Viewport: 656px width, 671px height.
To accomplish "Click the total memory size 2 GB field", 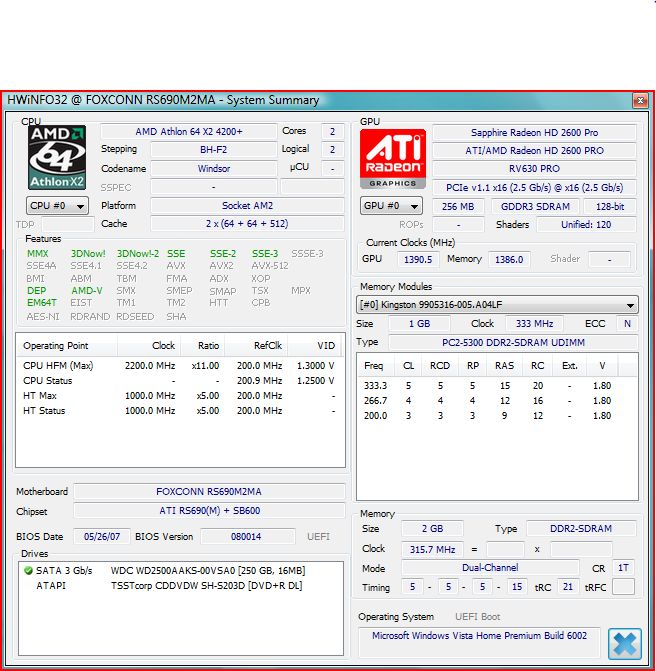I will pos(432,528).
